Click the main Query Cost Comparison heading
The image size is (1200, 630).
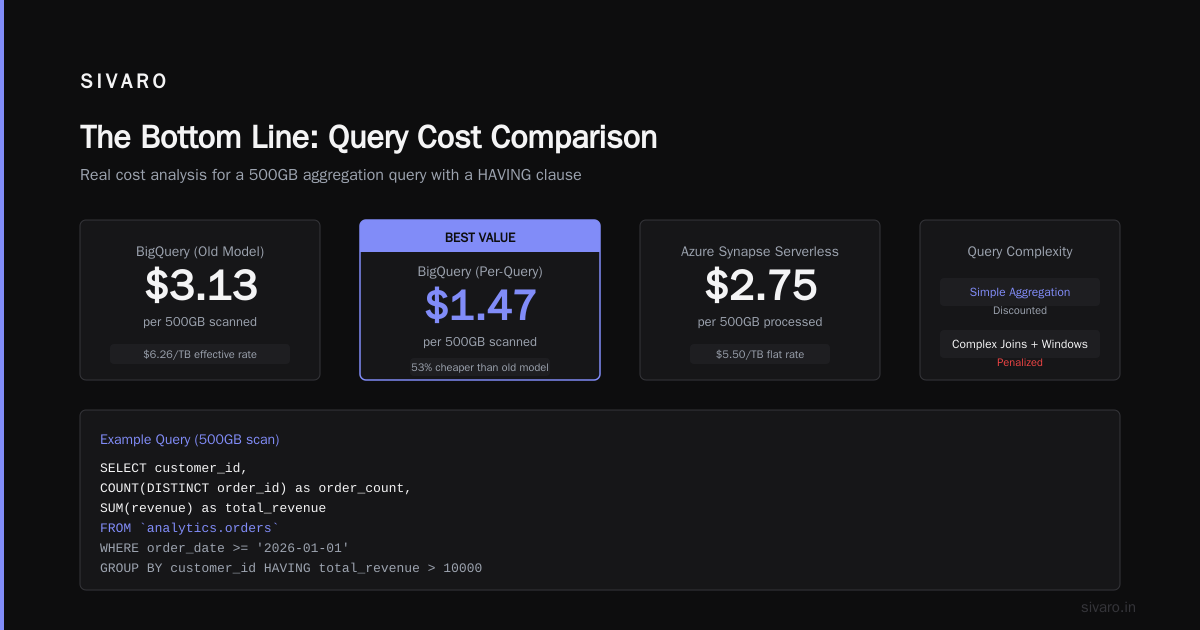tap(369, 137)
